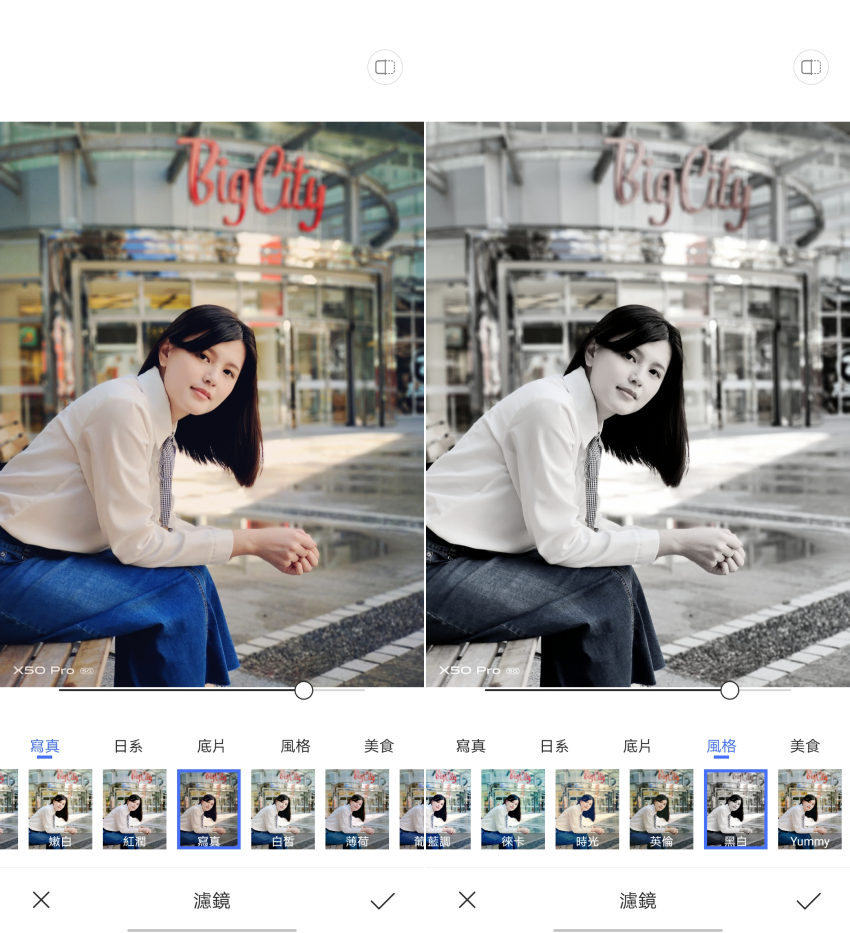The height and width of the screenshot is (933, 850).
Task: Select the 底片 filter category
Action: (210, 746)
